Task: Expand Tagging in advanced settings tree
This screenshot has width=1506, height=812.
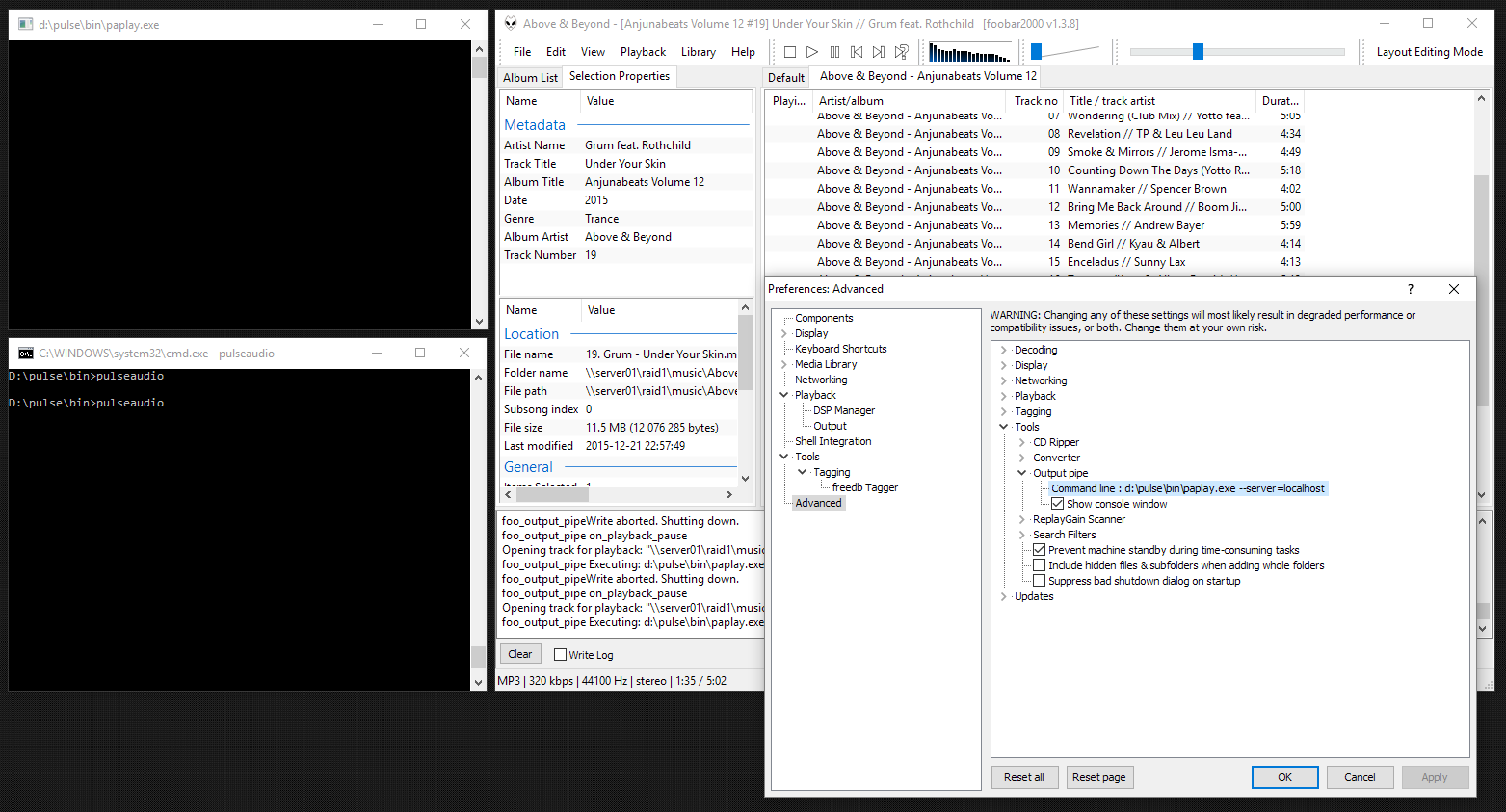Action: 1004,411
